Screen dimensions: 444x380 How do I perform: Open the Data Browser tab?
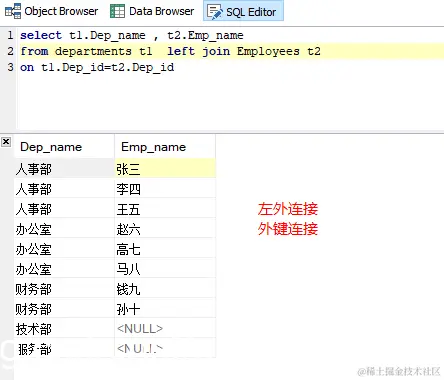coord(152,11)
